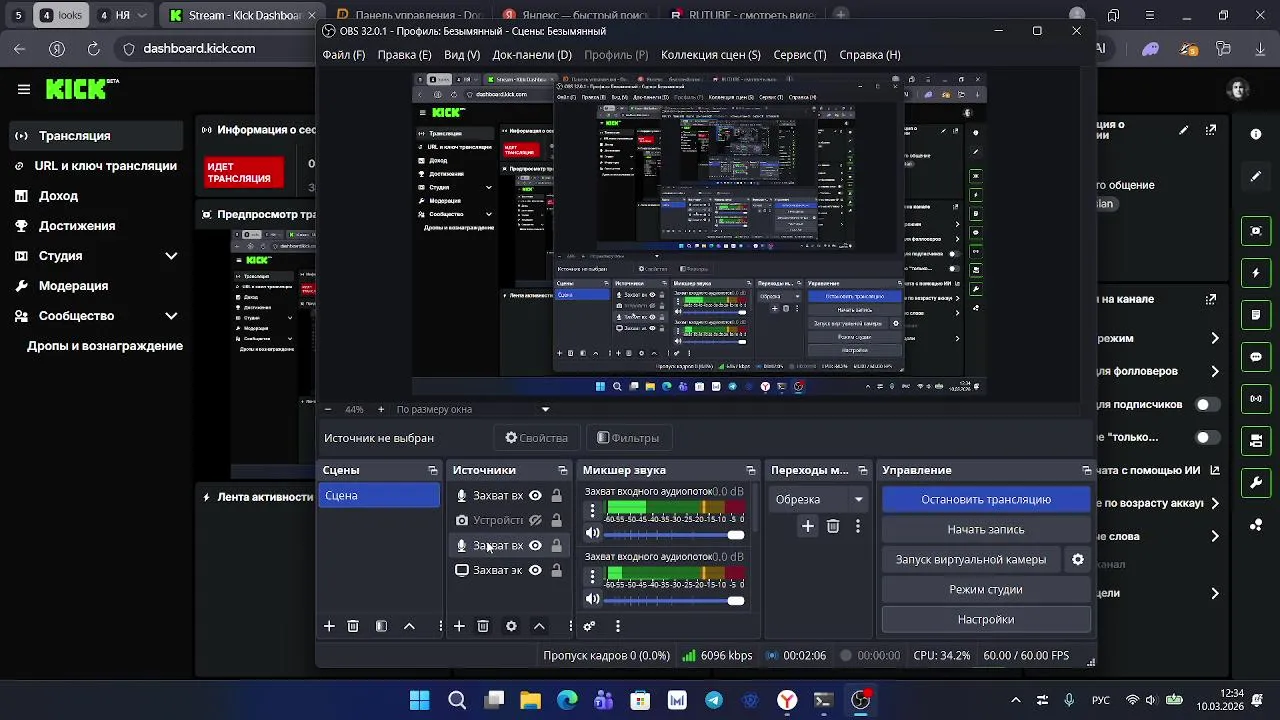The image size is (1280, 720).
Task: Toggle the 'для подписчиков' chat switch in Kick
Action: click(1208, 405)
